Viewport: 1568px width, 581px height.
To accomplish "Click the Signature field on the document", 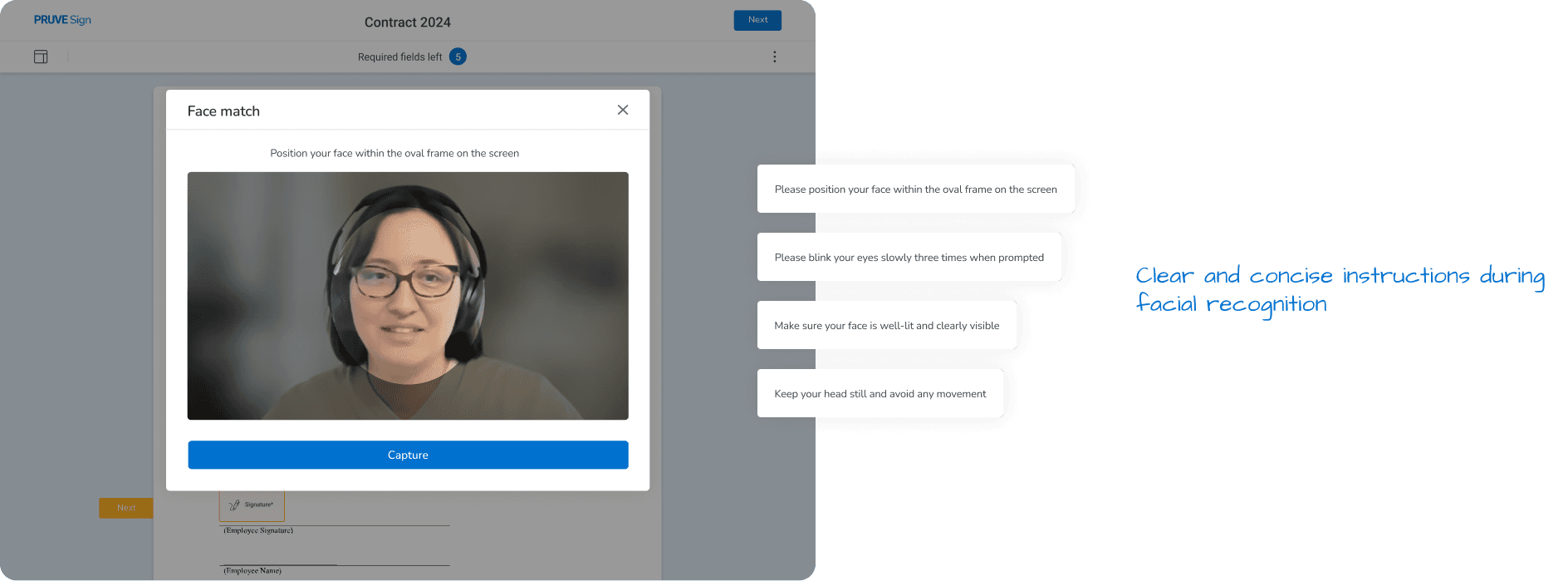I will click(x=252, y=505).
